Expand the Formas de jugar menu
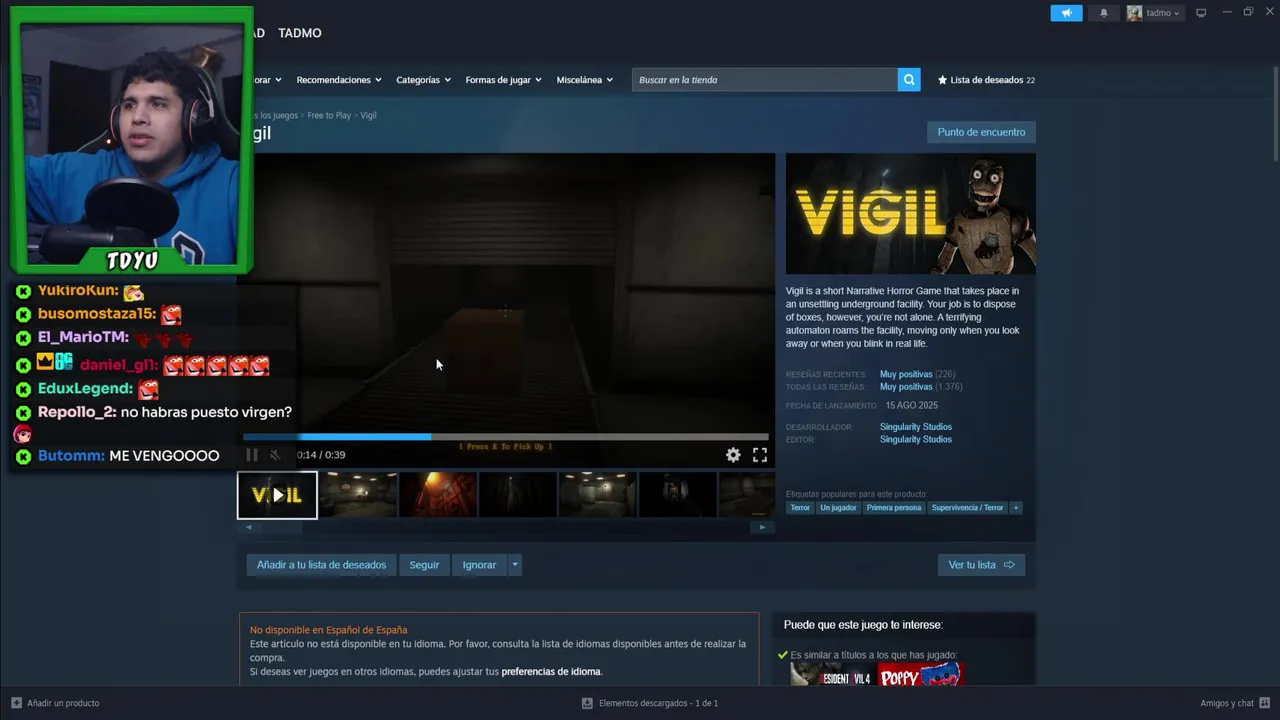 (503, 80)
